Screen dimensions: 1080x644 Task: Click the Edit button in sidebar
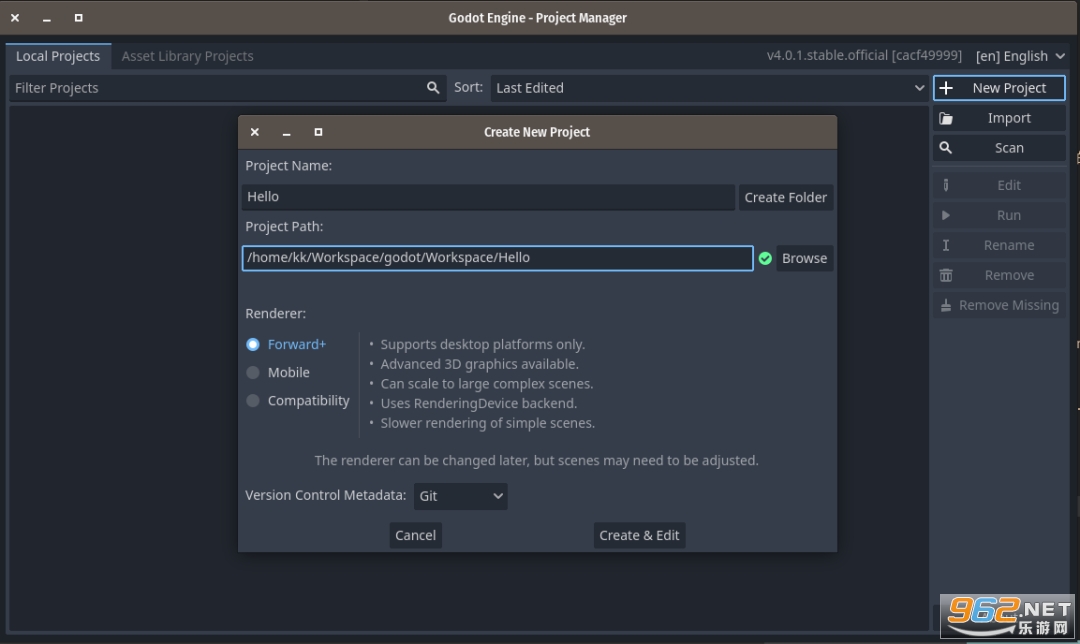point(999,185)
